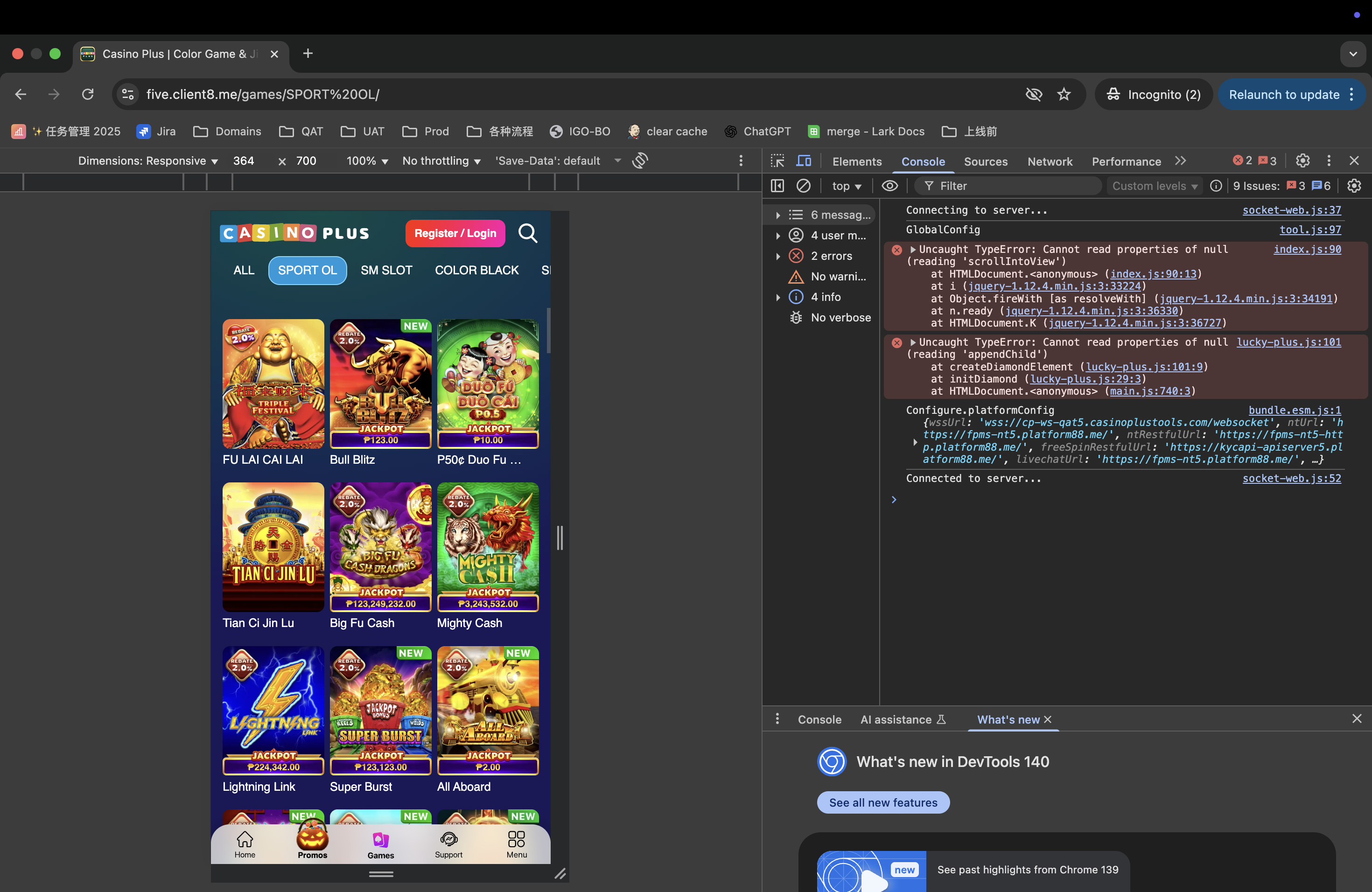Click the console Filter input field
The height and width of the screenshot is (892, 1372).
pos(1015,186)
